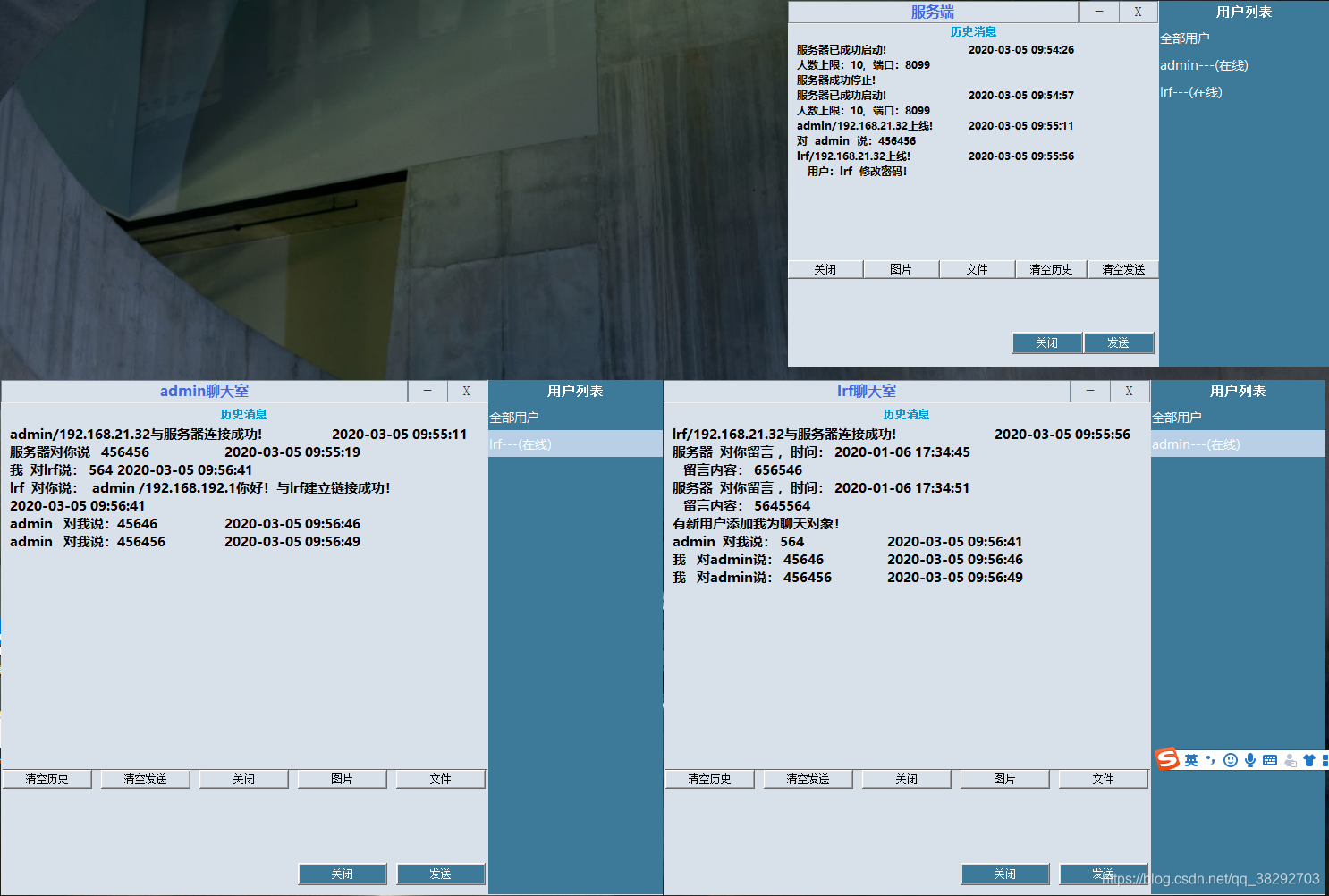The image size is (1329, 896).
Task: Click 文件 in the lrf chat window
Action: coord(1103,778)
